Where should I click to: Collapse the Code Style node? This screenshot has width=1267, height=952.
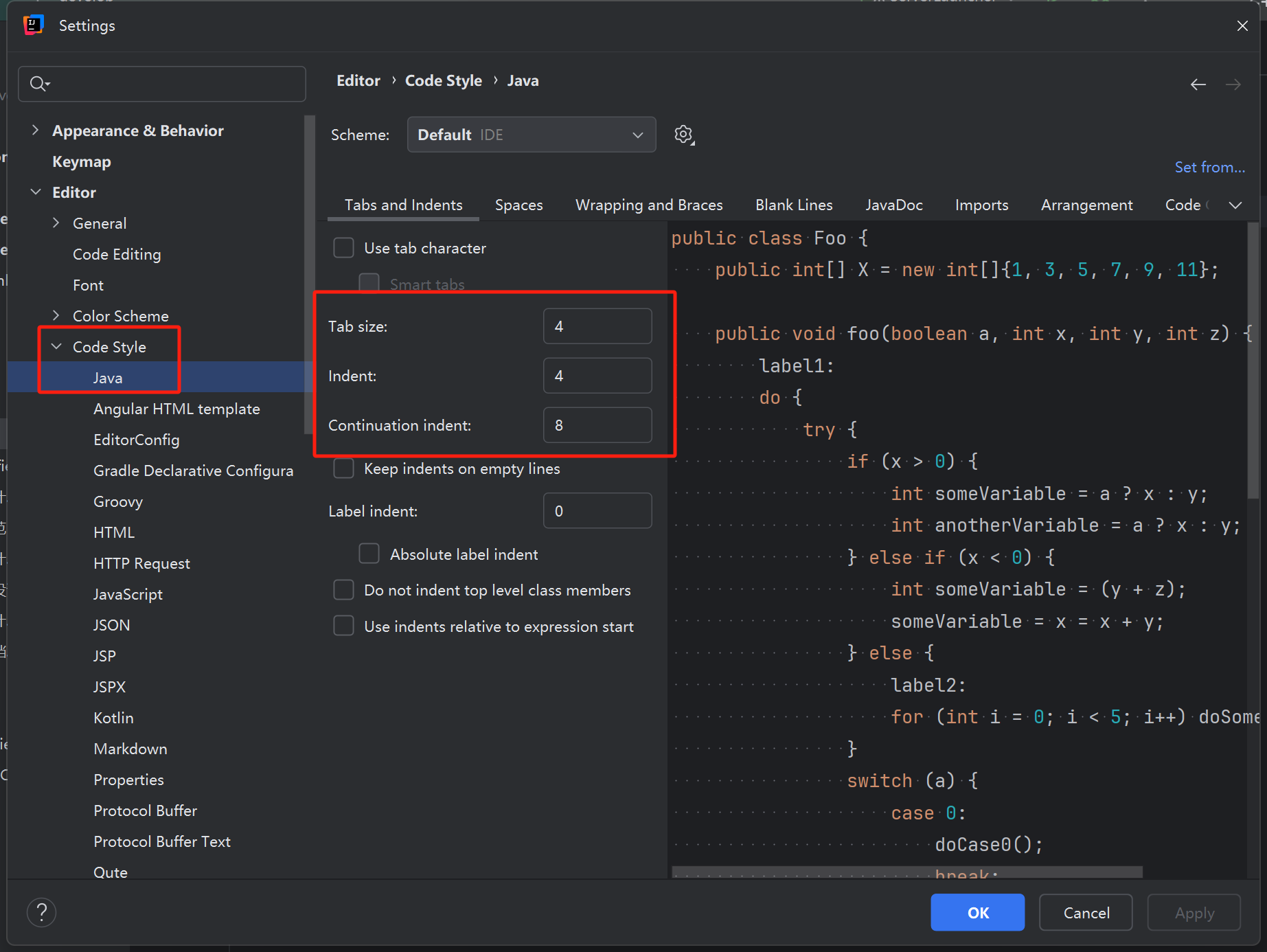tap(56, 346)
